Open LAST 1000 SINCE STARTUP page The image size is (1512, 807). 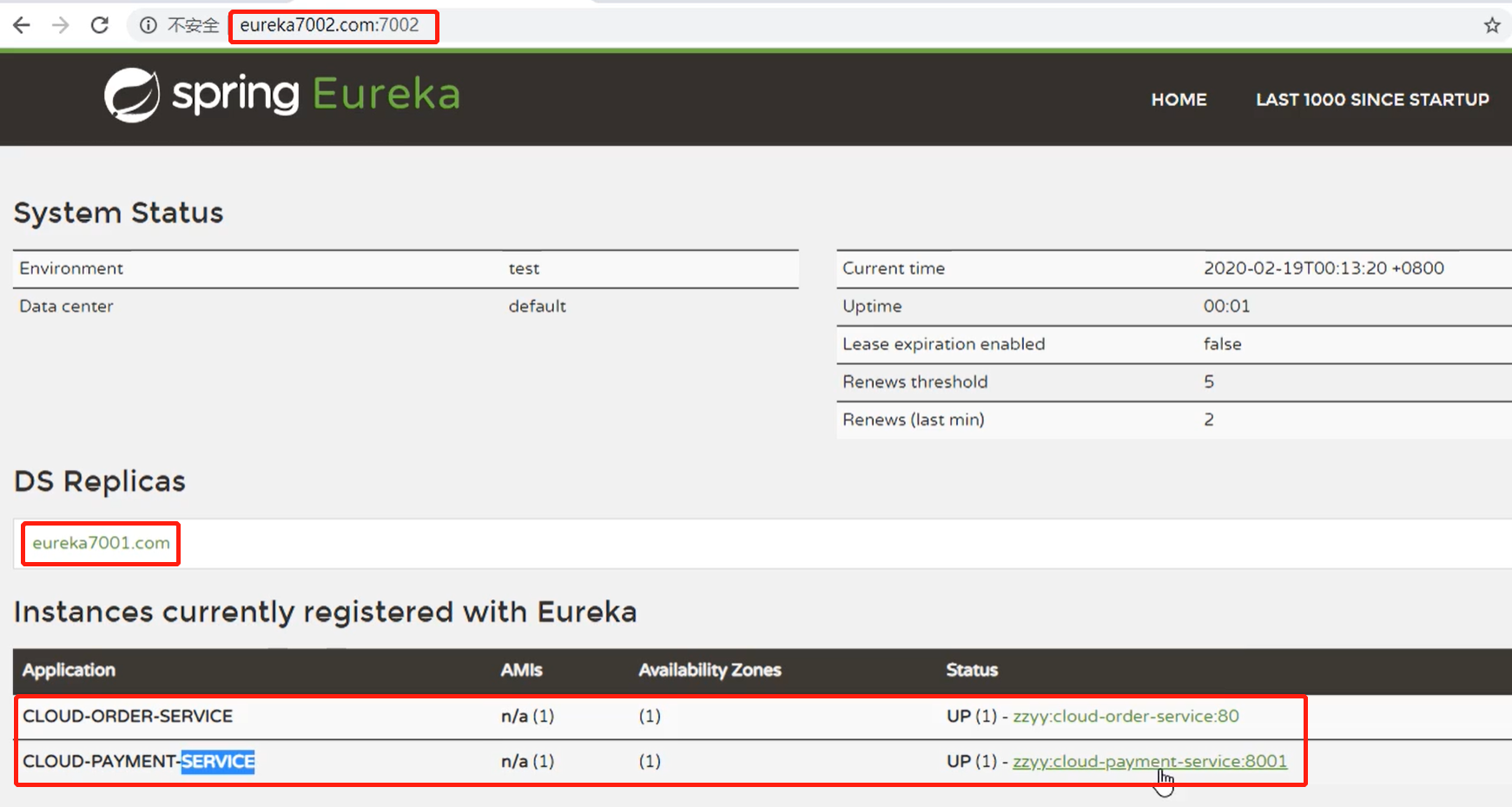click(x=1372, y=100)
